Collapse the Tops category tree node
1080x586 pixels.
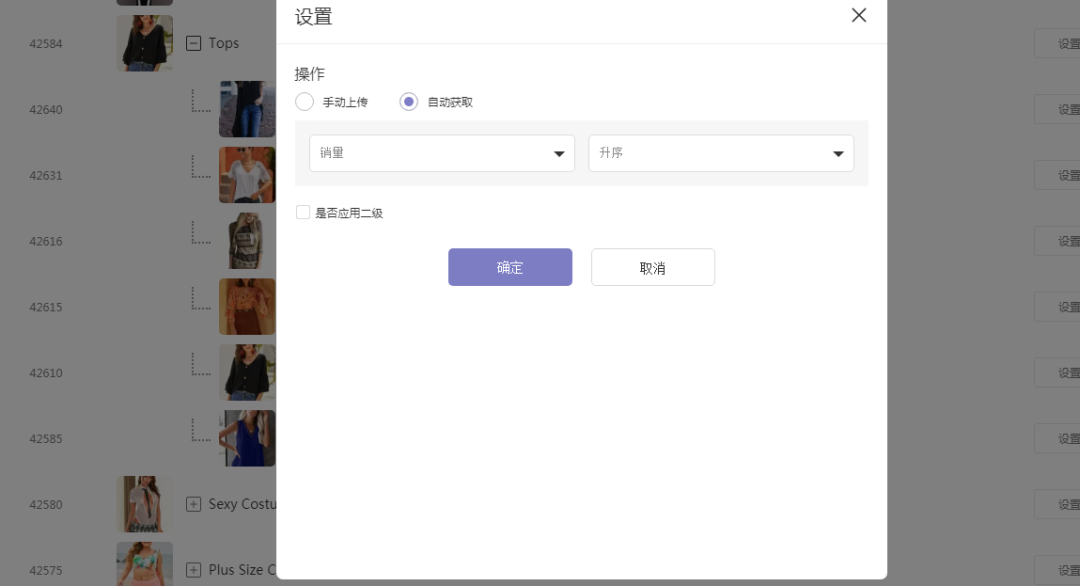[194, 43]
